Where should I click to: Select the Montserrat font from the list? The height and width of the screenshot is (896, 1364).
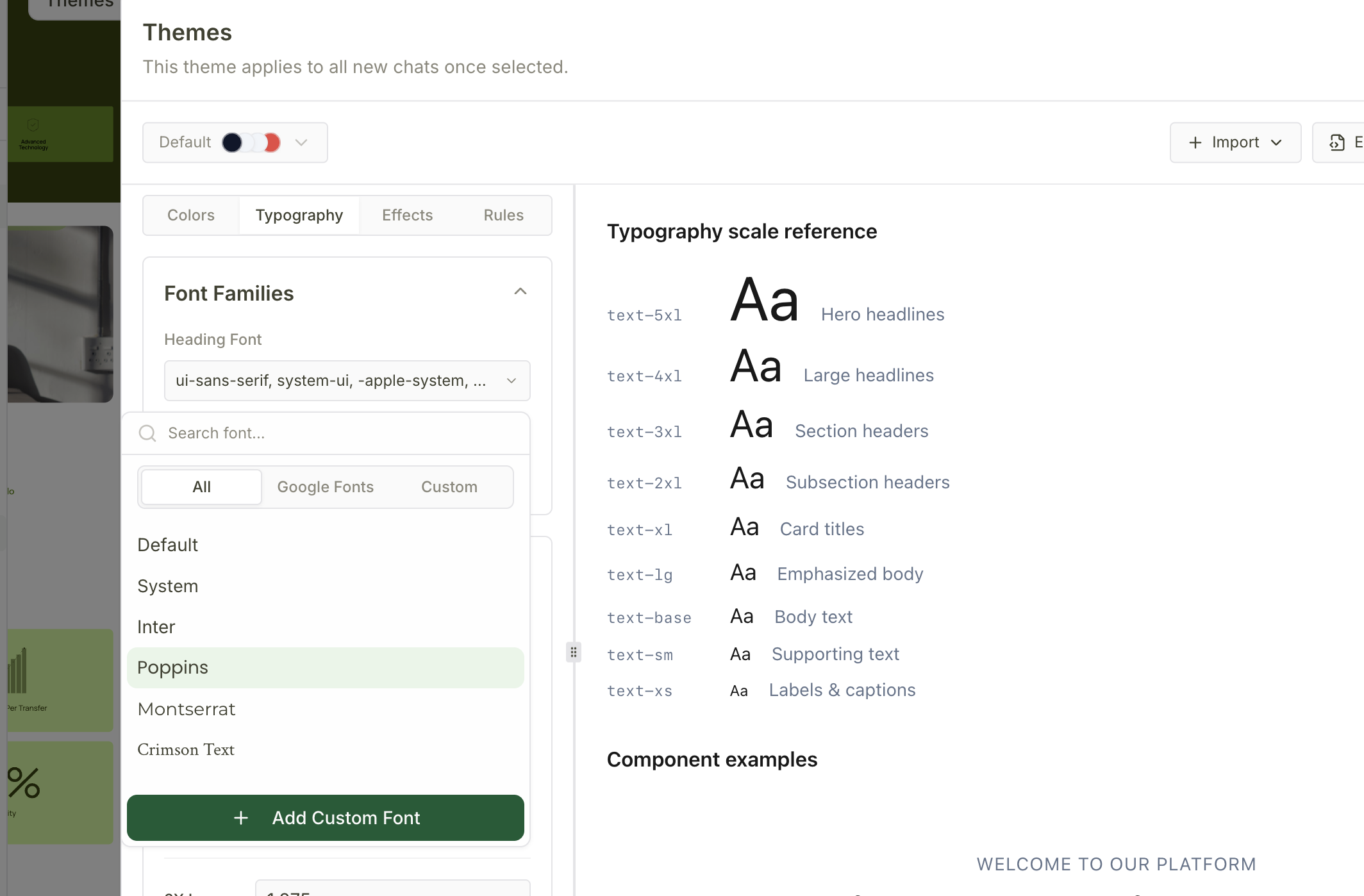[x=186, y=709]
